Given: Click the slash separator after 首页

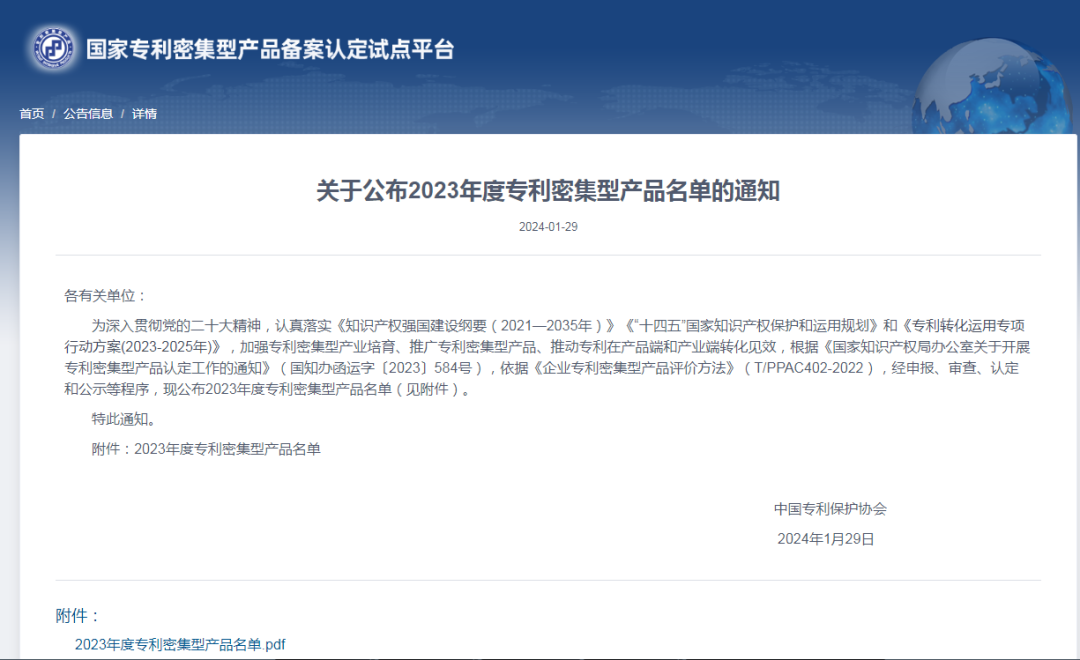Looking at the screenshot, I should (54, 114).
